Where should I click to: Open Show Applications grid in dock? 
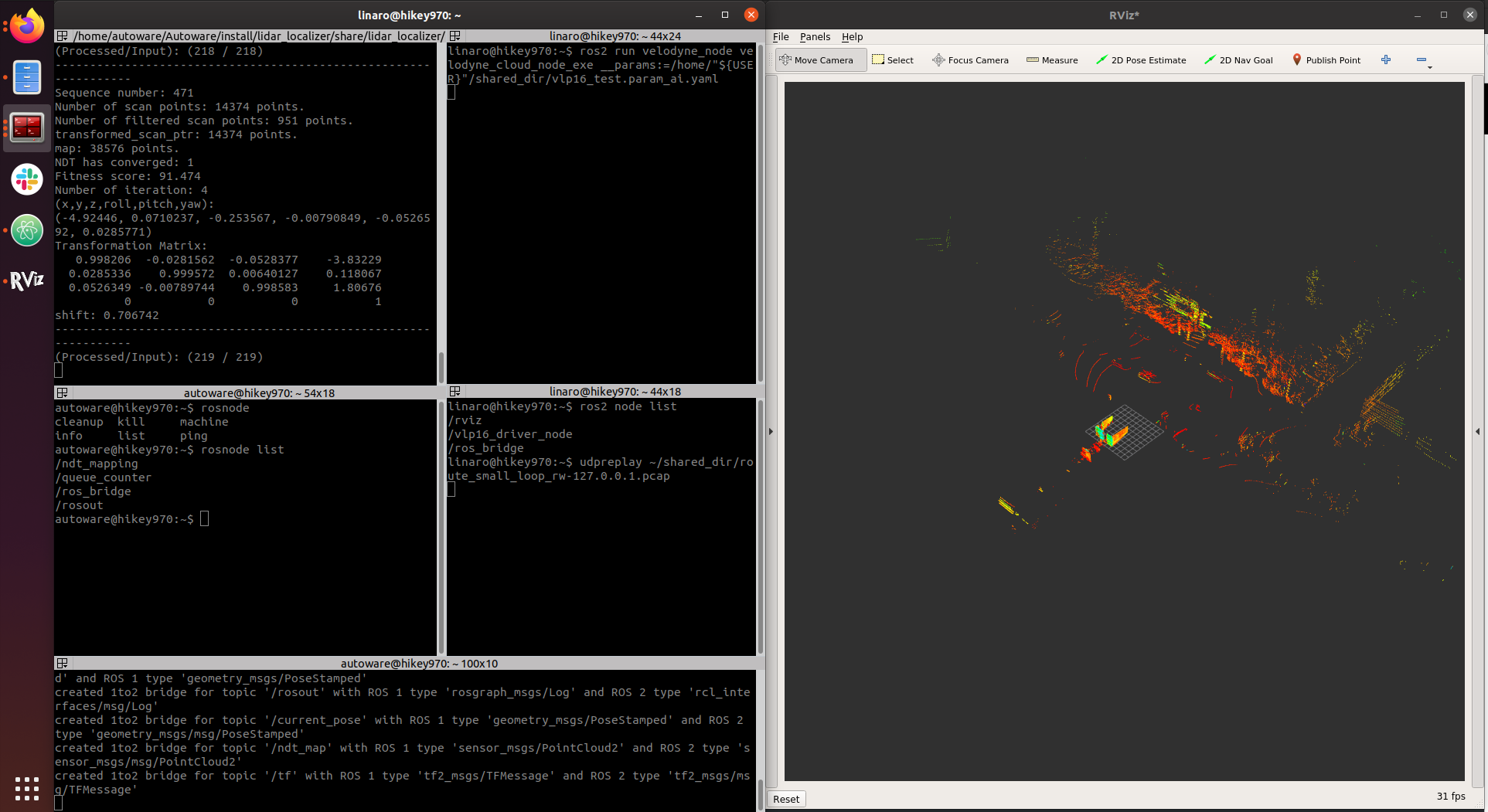[x=27, y=788]
